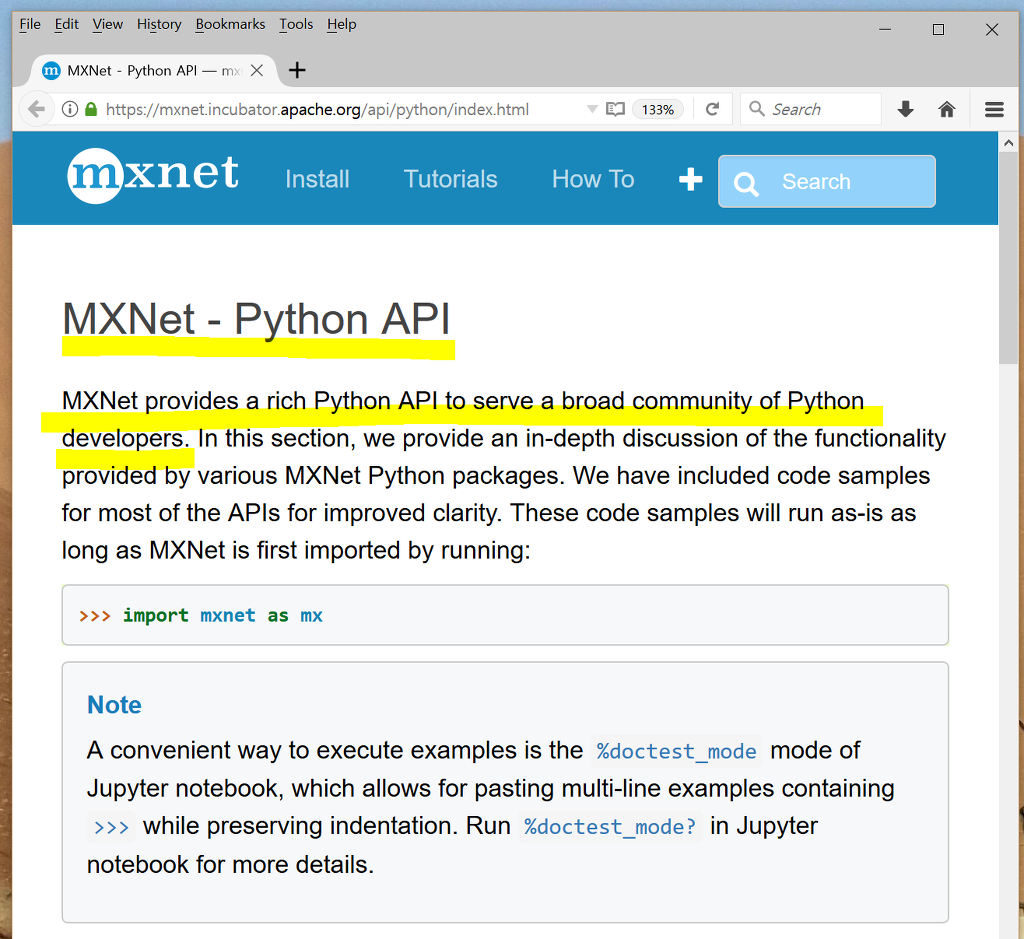Image resolution: width=1024 pixels, height=939 pixels.
Task: Open the URL history dropdown arrow
Action: 592,109
